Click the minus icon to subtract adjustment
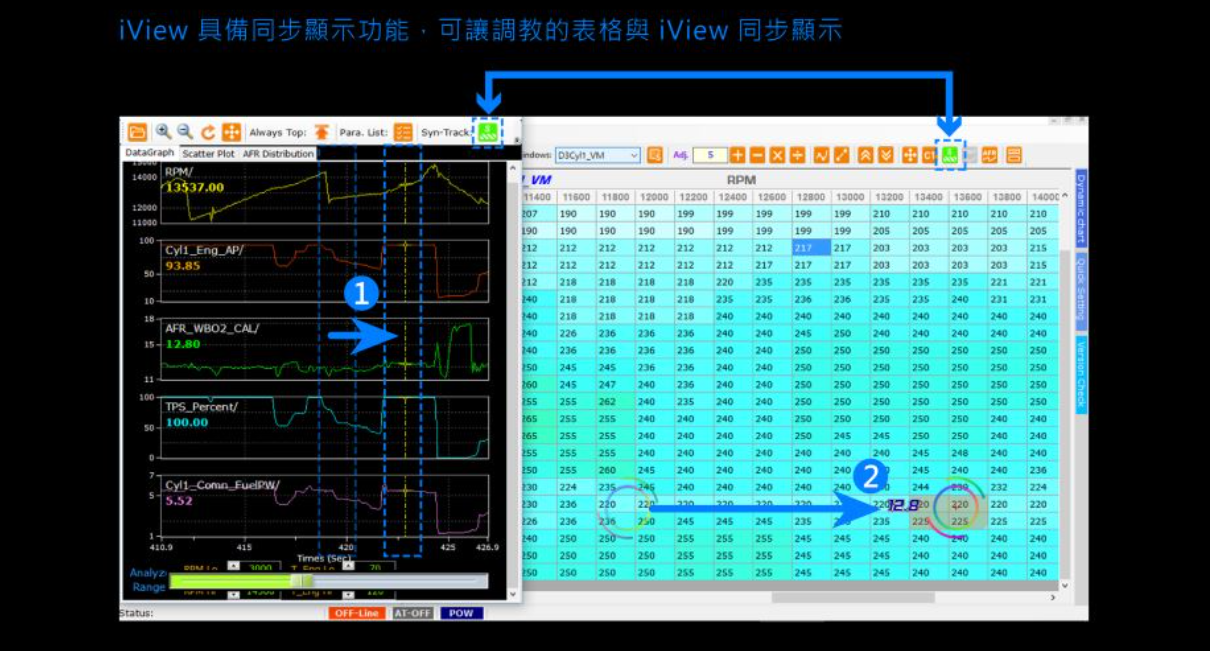The width and height of the screenshot is (1211, 651). pyautogui.click(x=758, y=155)
